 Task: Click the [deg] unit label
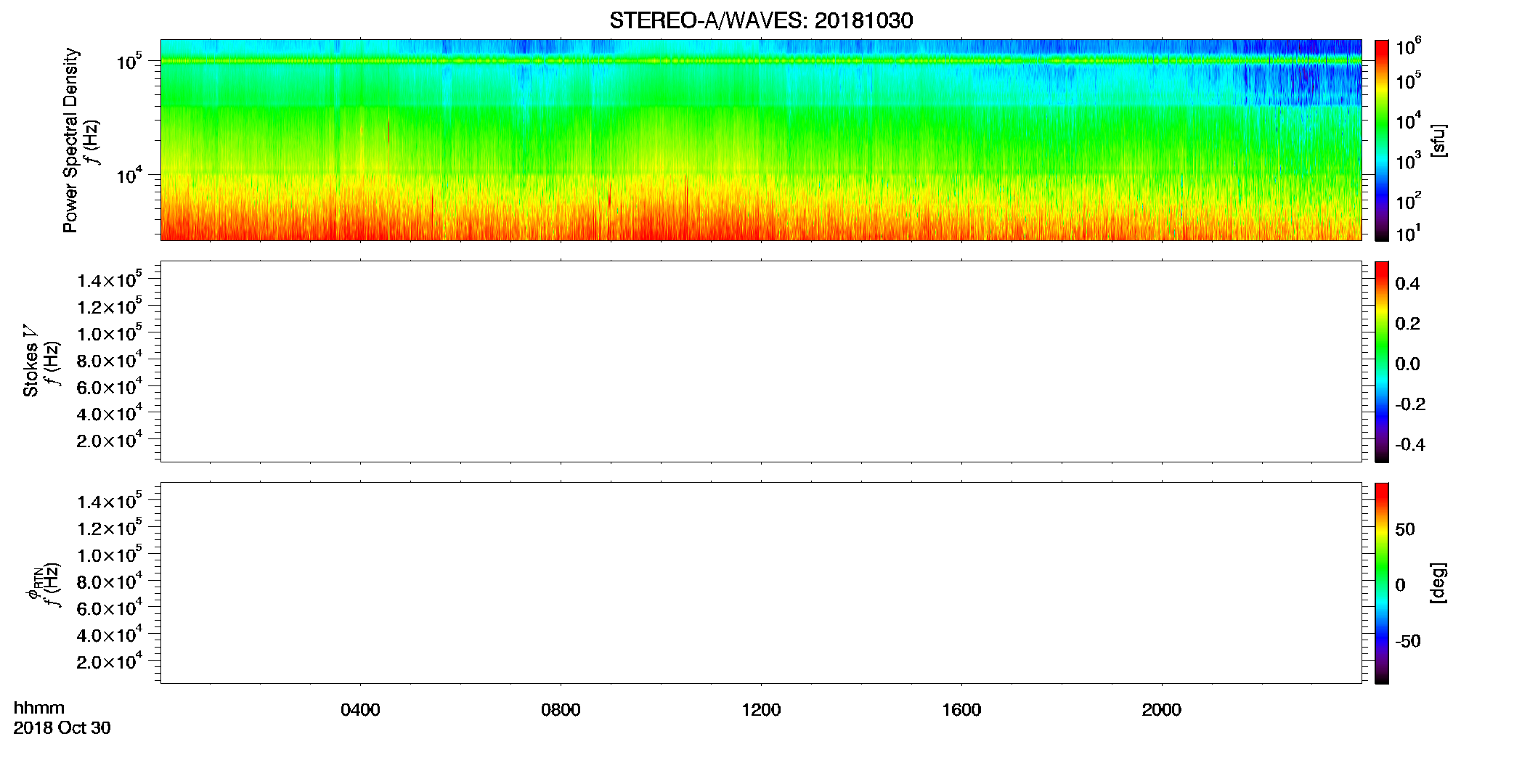[1438, 583]
